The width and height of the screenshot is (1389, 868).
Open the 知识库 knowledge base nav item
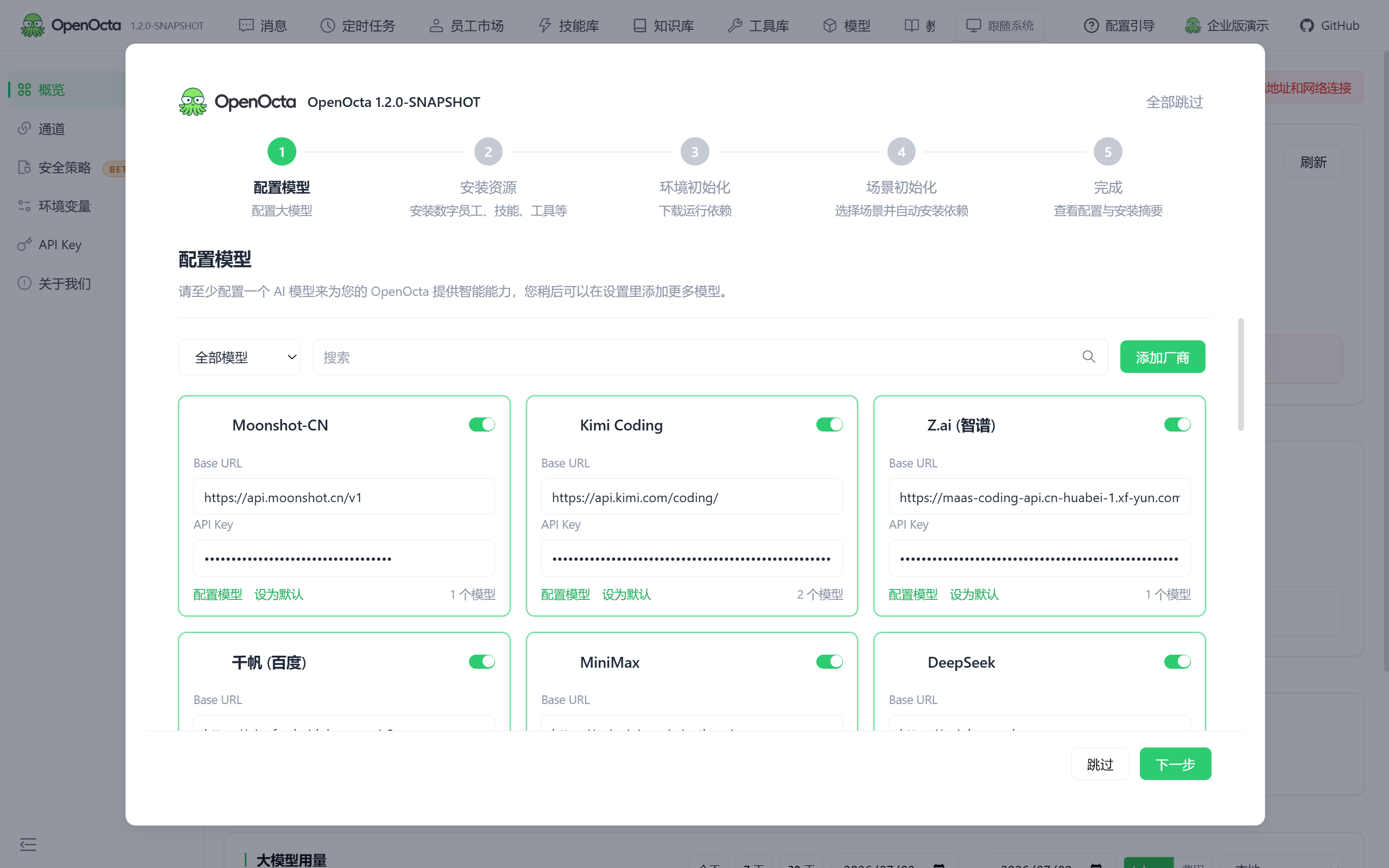pyautogui.click(x=663, y=26)
